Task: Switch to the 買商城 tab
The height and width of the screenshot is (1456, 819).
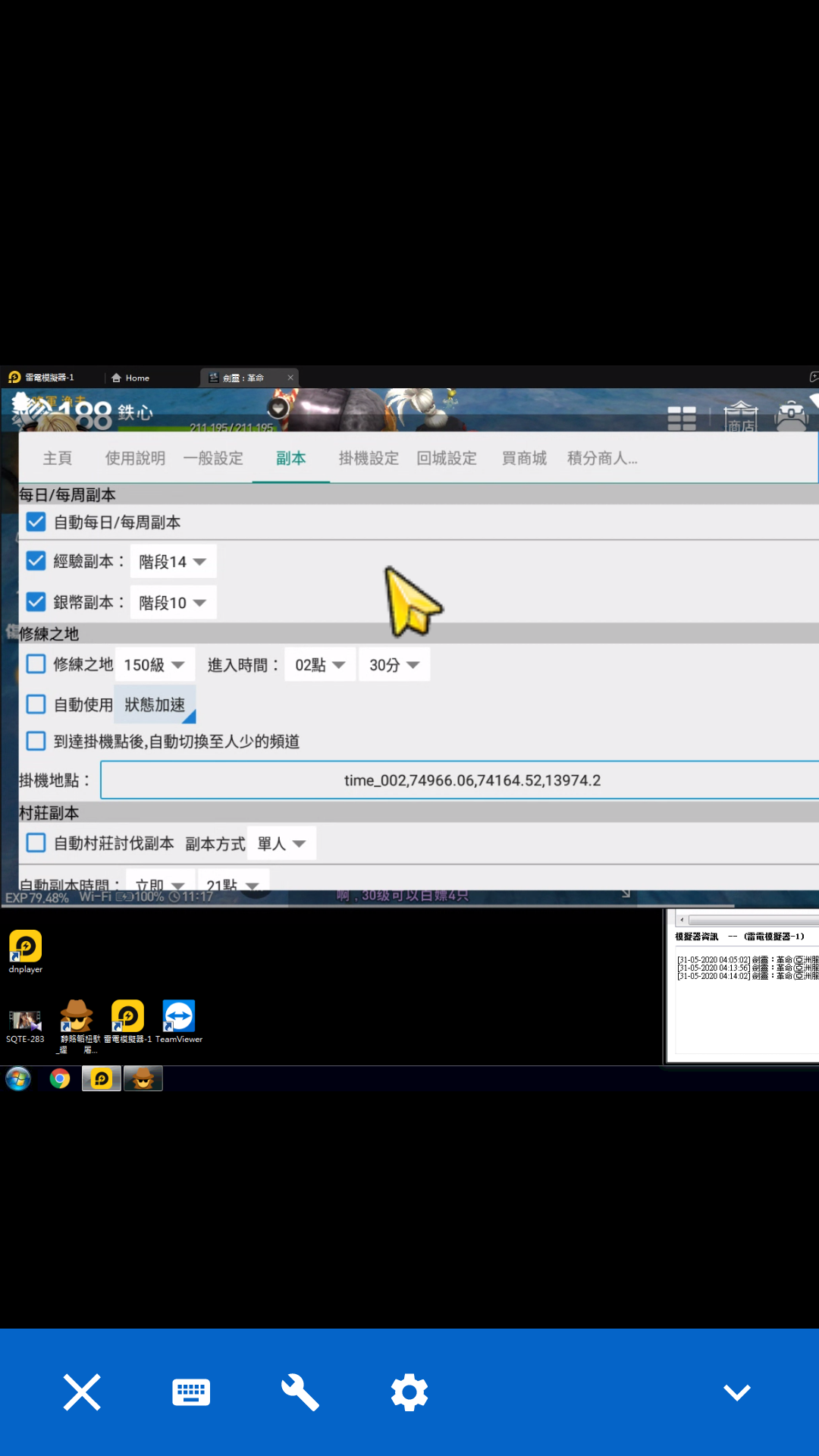Action: click(x=524, y=458)
